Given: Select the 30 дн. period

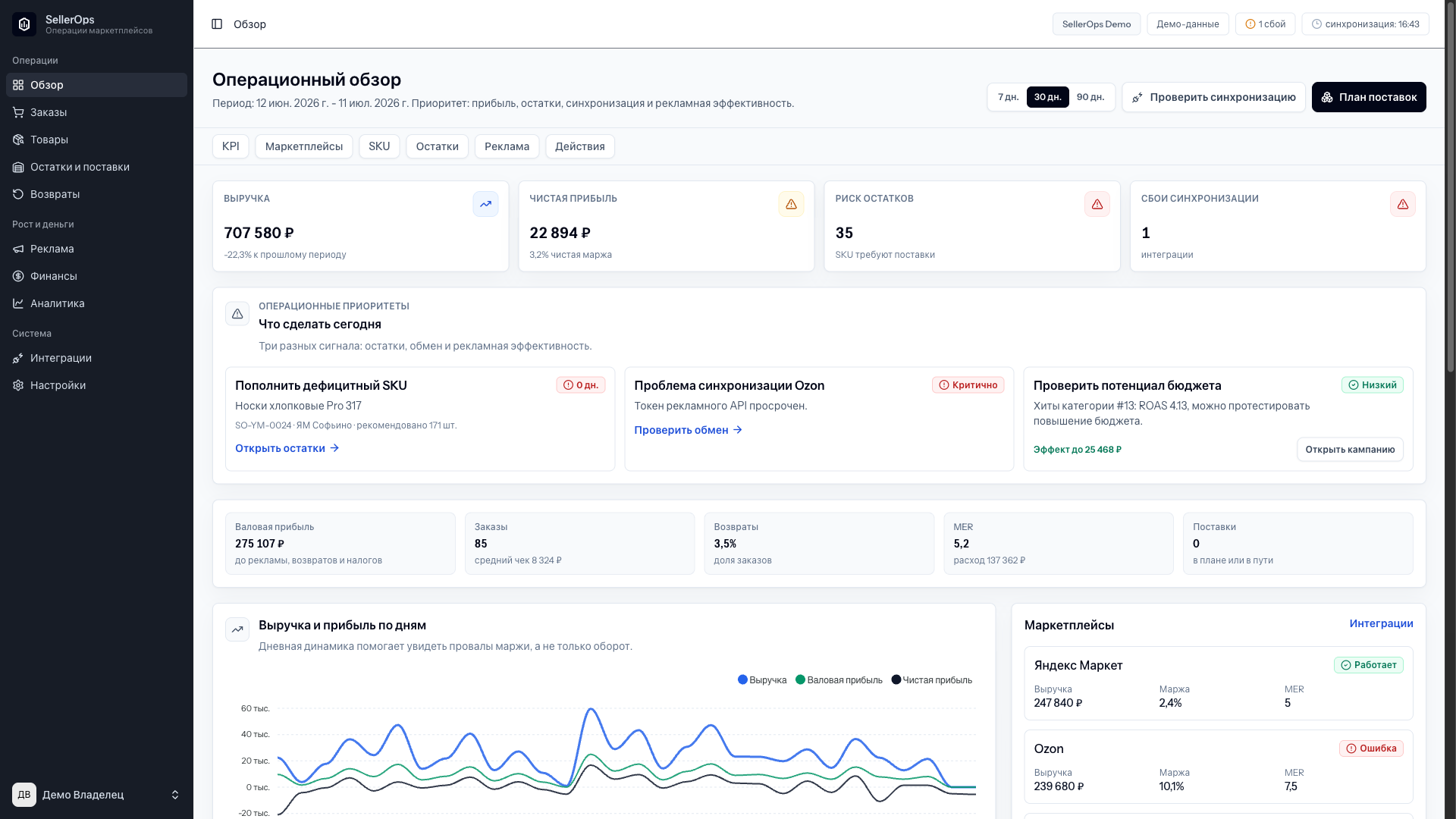Looking at the screenshot, I should (1047, 97).
